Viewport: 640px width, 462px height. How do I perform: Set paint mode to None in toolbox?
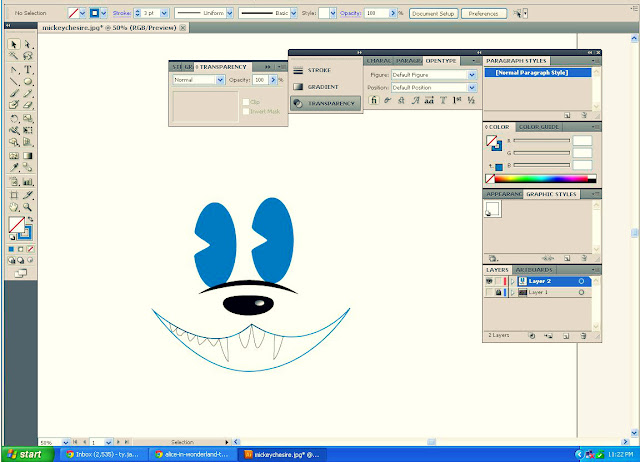[x=30, y=249]
